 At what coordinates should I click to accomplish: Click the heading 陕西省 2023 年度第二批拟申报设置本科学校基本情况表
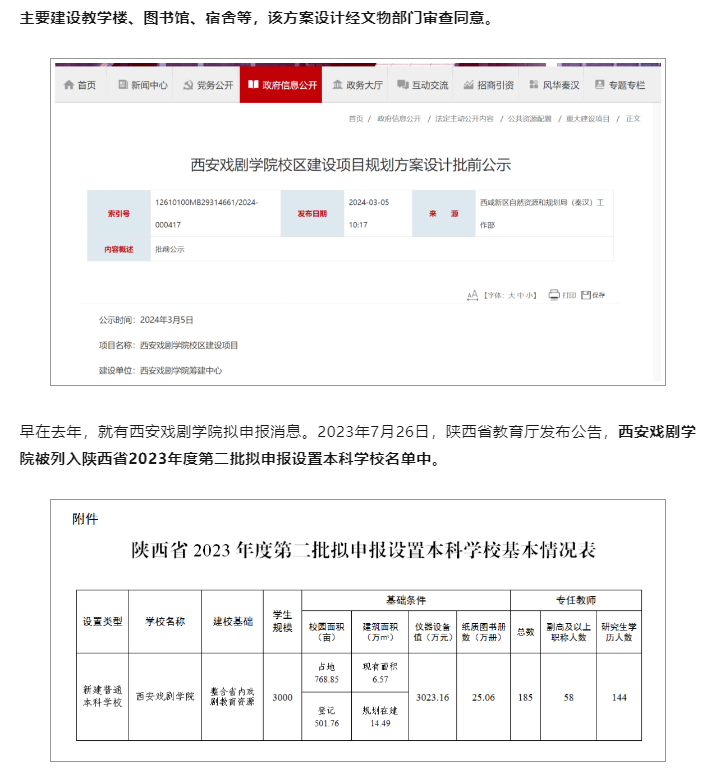tap(363, 550)
